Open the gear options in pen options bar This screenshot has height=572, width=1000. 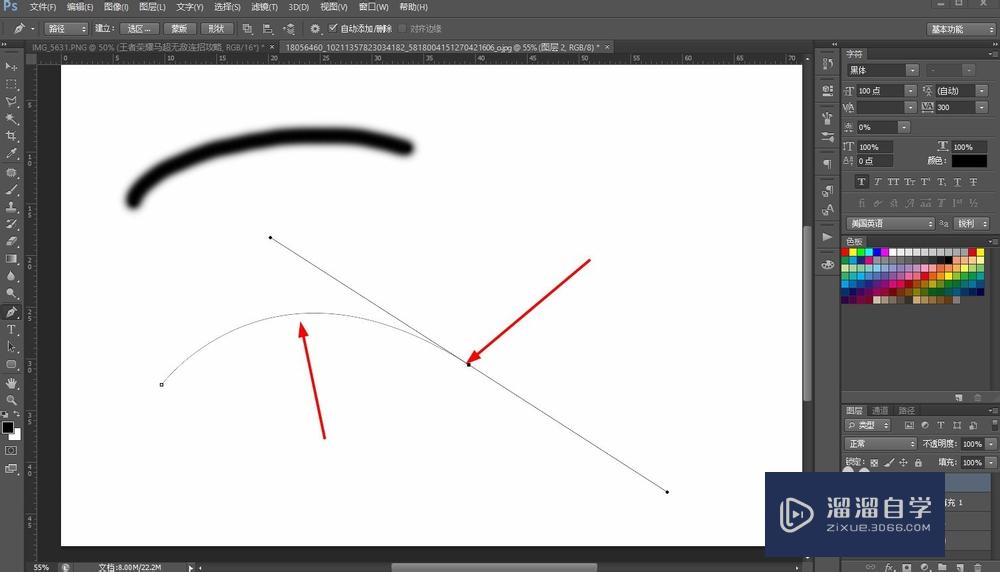click(315, 29)
